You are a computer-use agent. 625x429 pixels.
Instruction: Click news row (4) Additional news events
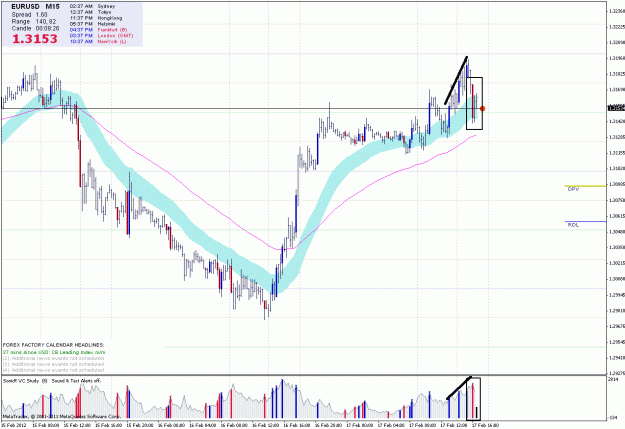tap(53, 370)
